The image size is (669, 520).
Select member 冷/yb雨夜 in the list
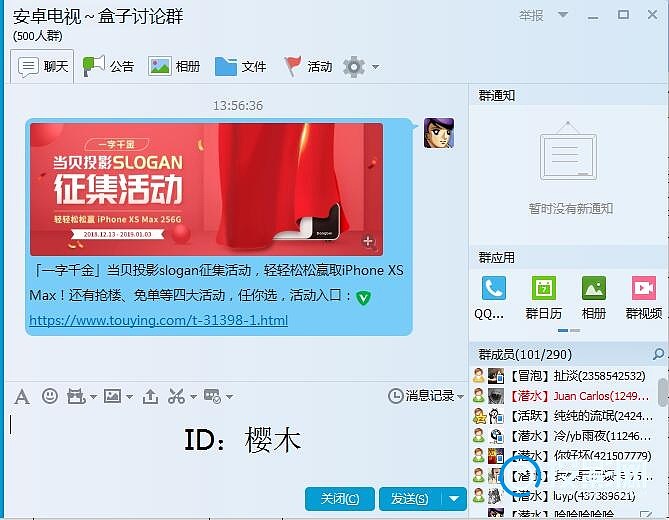tap(565, 436)
